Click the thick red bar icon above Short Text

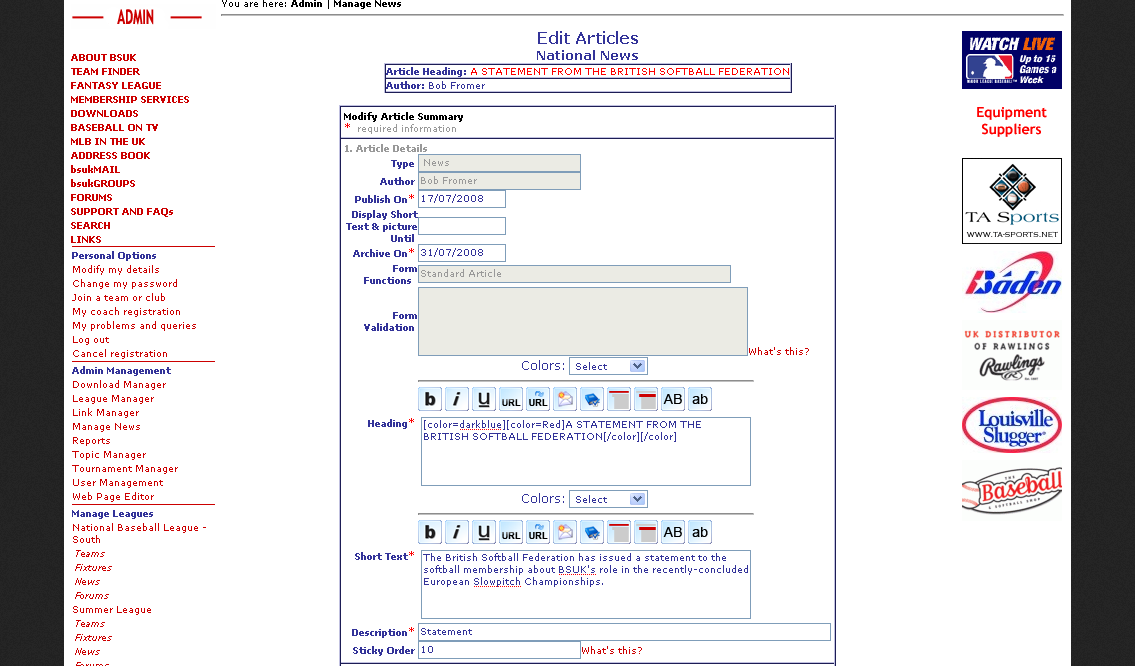coord(646,532)
